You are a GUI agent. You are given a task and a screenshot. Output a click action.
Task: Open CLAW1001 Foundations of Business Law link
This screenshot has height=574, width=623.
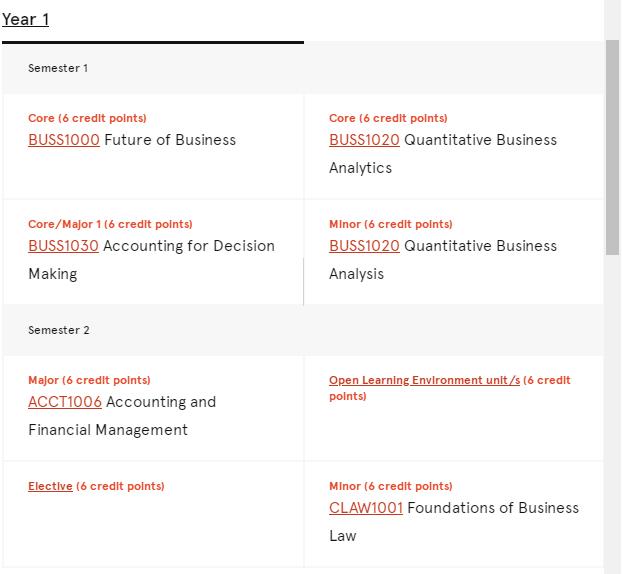click(x=366, y=508)
